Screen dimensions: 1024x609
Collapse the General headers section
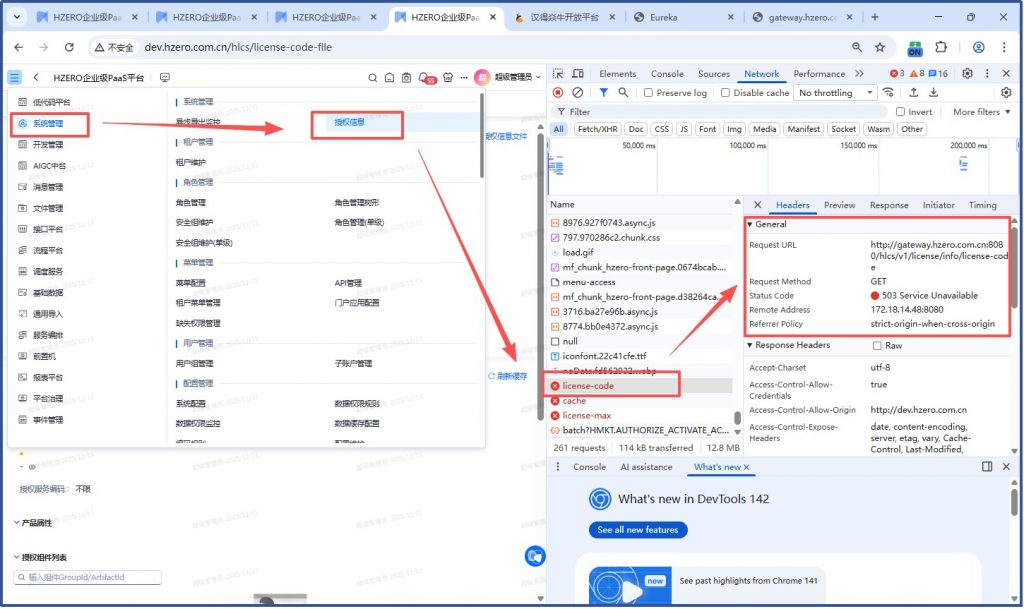(752, 224)
